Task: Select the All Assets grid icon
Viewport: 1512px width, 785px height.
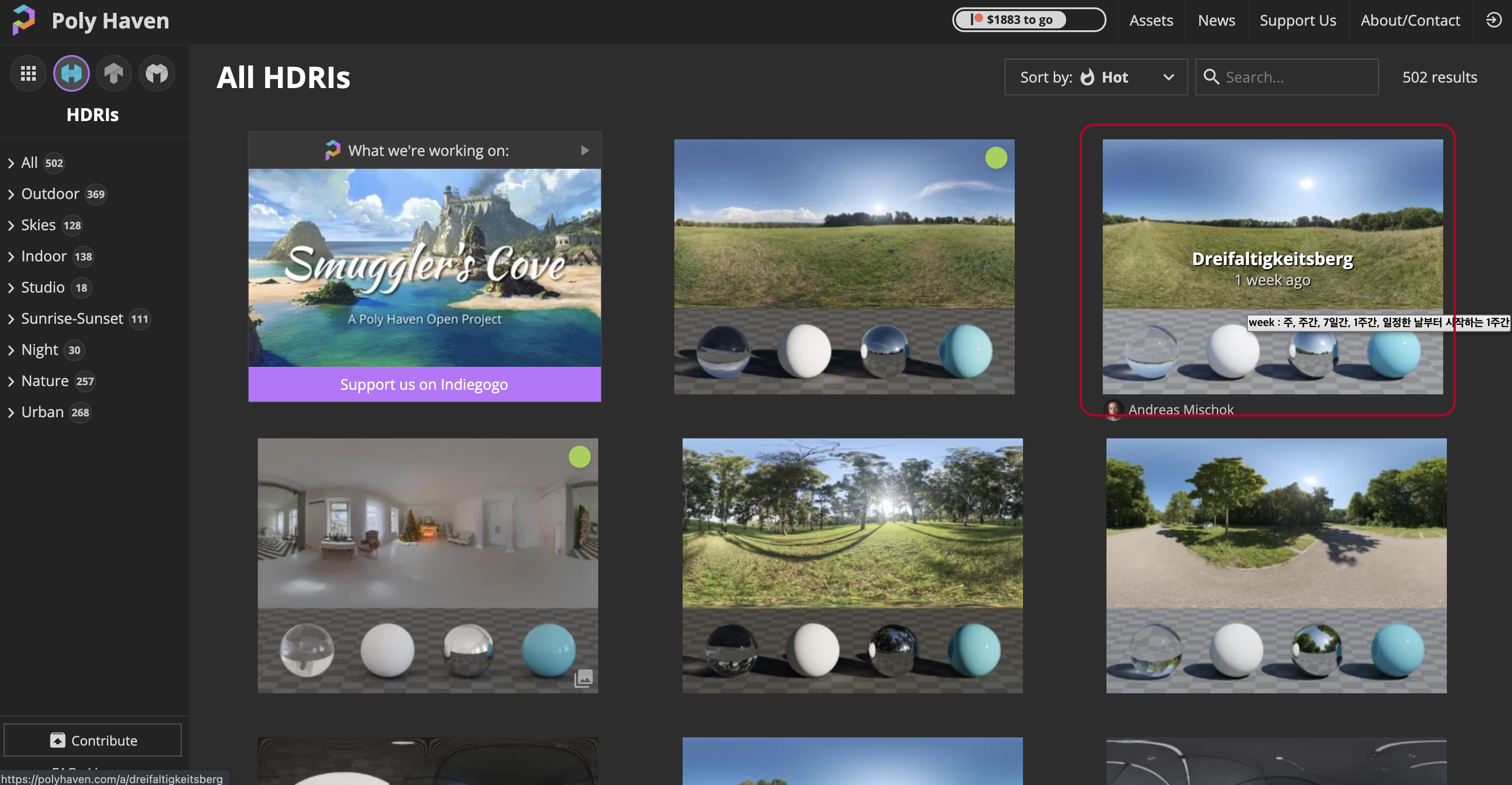Action: point(28,73)
